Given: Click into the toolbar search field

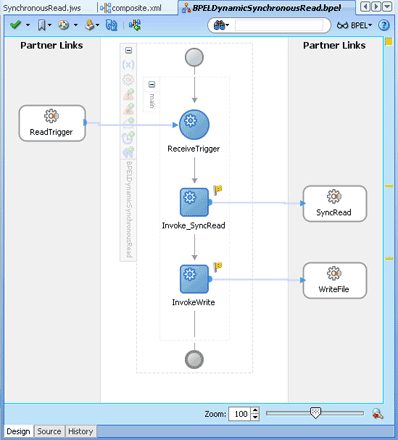Looking at the screenshot, I should (279, 25).
